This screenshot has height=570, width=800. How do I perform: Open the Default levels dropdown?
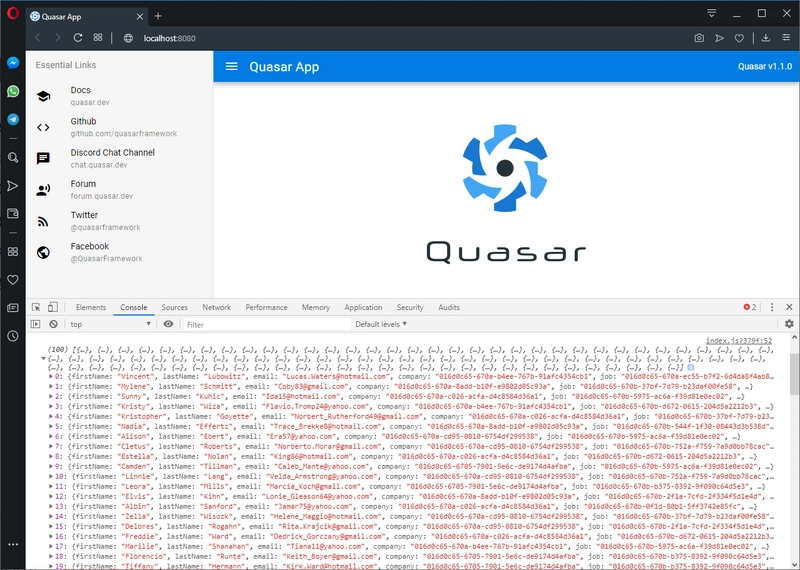[x=381, y=324]
